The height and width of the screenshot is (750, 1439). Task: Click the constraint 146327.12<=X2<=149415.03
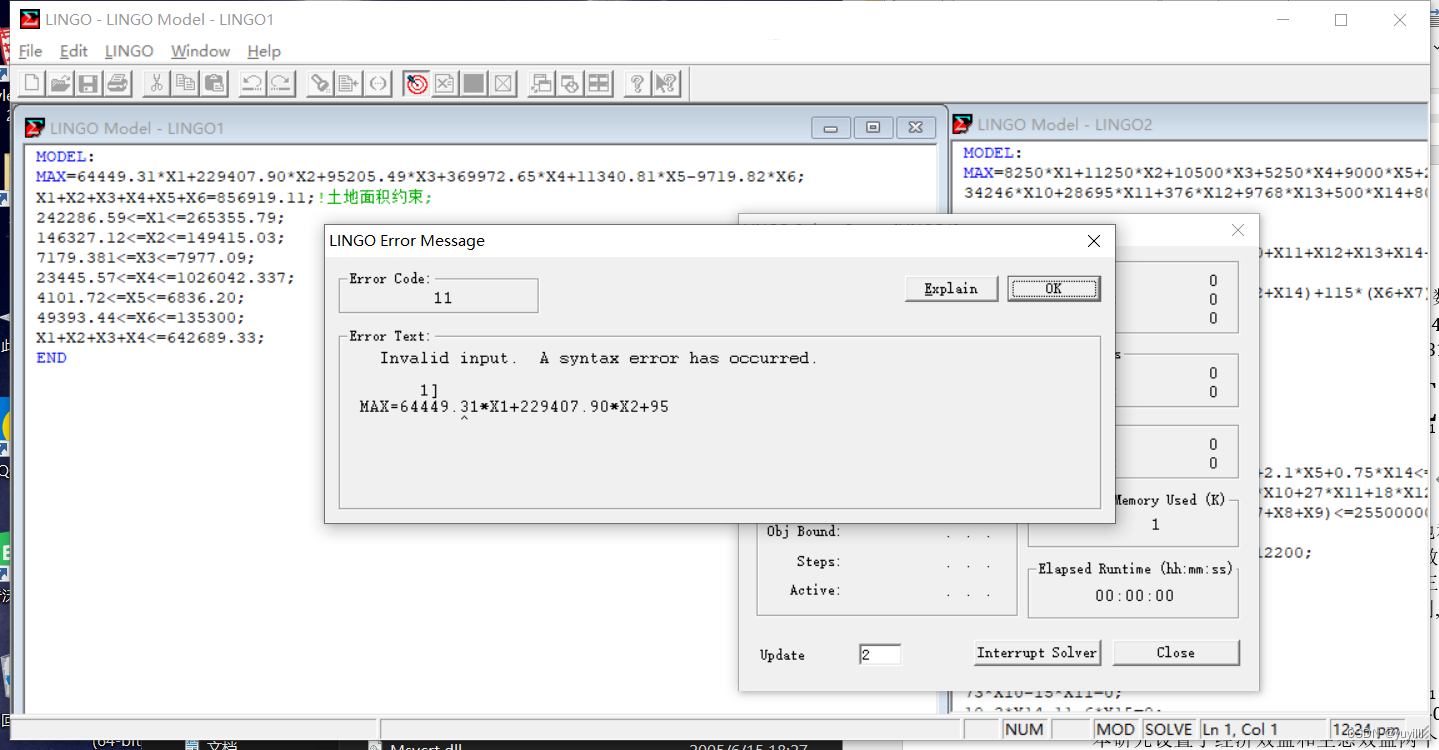pyautogui.click(x=160, y=237)
